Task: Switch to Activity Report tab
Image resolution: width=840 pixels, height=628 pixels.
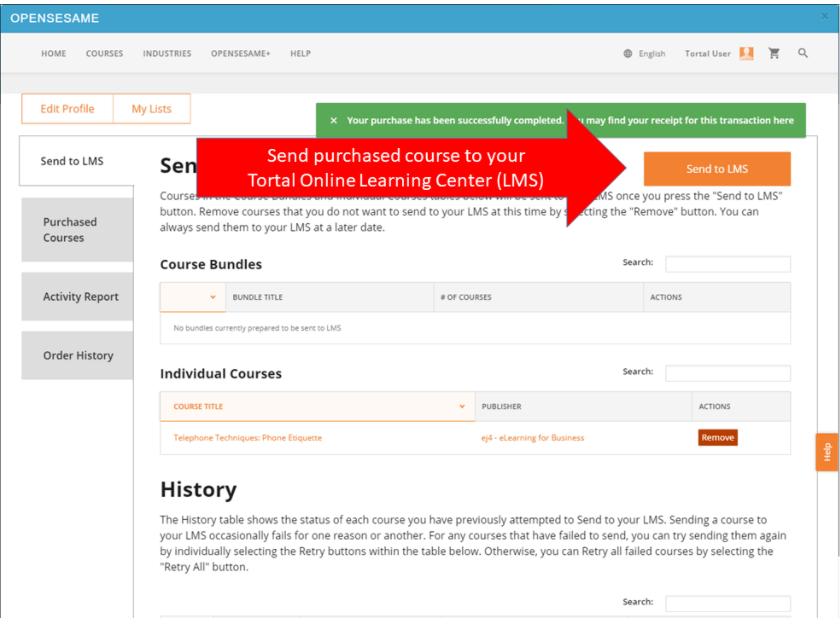Action: [77, 296]
